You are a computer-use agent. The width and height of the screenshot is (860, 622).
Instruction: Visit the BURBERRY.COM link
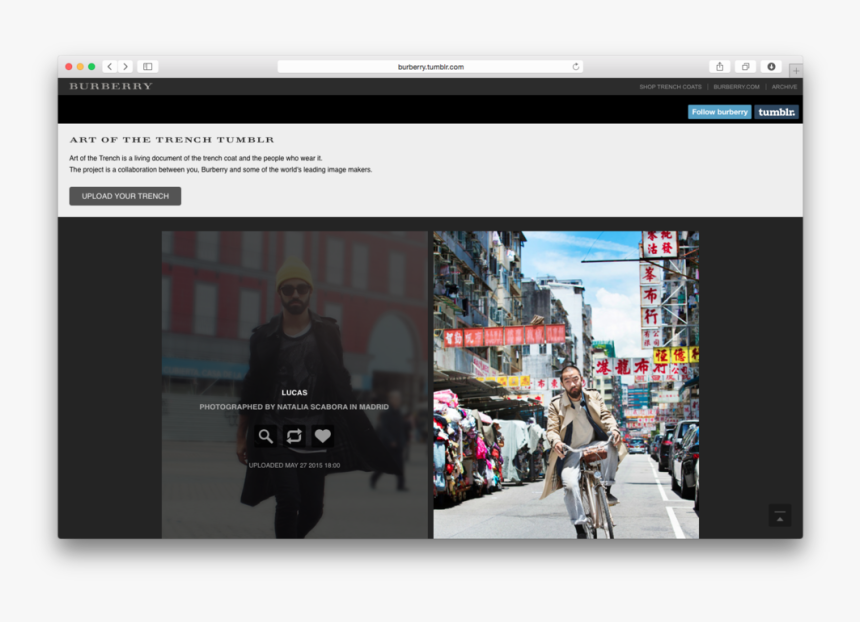736,87
